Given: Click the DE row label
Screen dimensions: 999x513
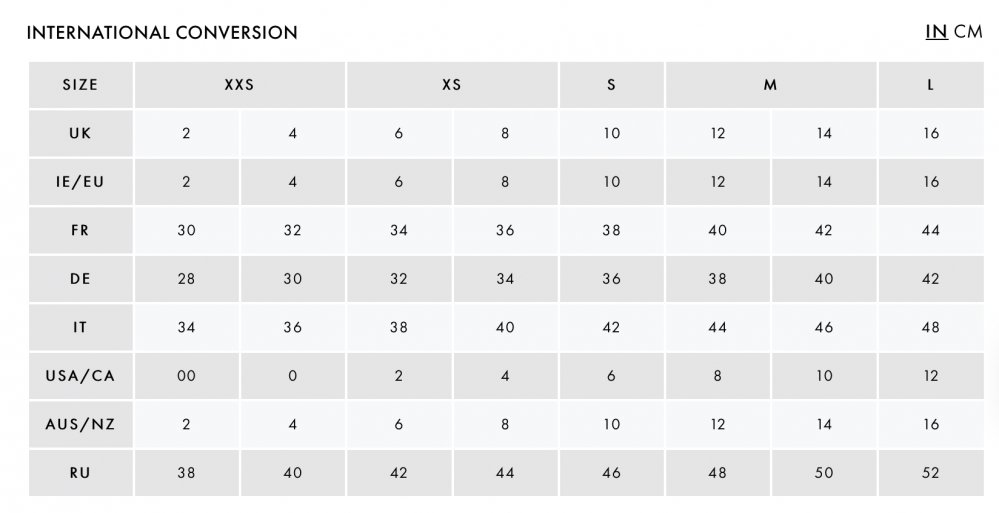Looking at the screenshot, I should point(80,279).
